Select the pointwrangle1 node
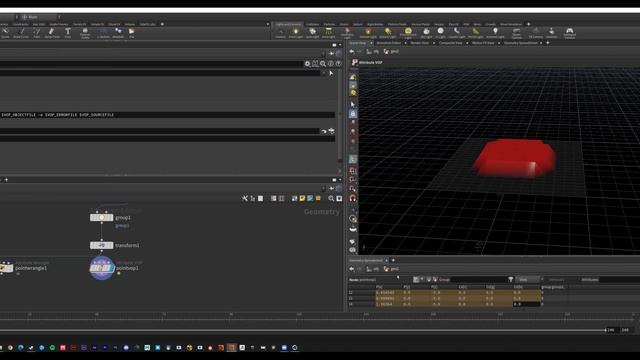This screenshot has height=360, width=640. click(x=6, y=268)
